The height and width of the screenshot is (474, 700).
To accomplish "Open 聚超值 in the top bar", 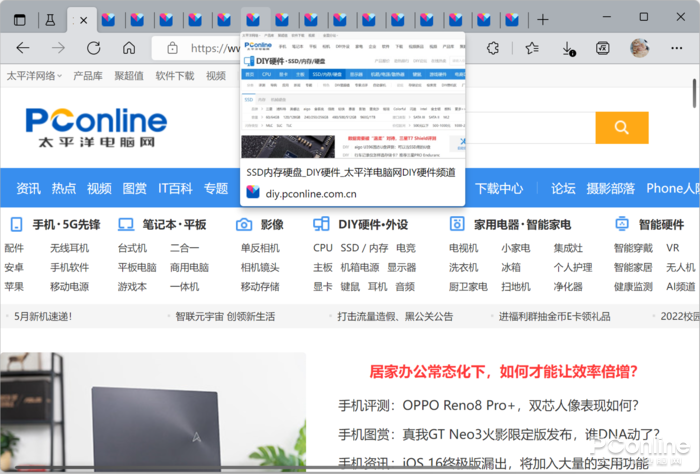I will [129, 76].
